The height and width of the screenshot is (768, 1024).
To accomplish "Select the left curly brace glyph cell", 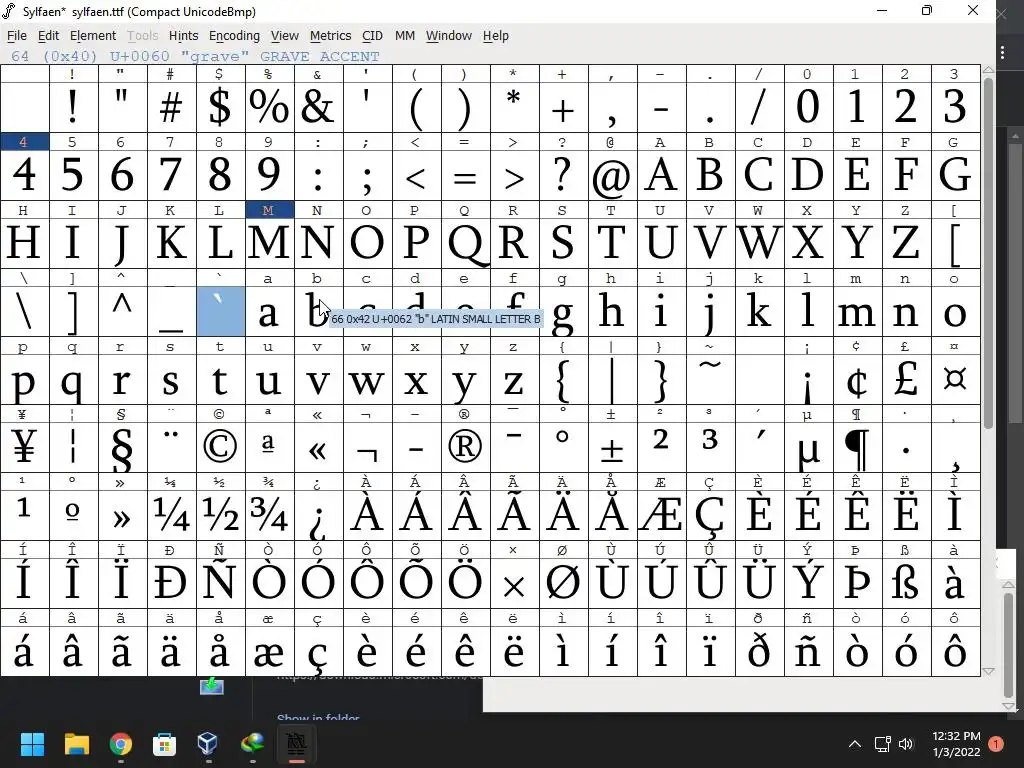I will pyautogui.click(x=564, y=379).
